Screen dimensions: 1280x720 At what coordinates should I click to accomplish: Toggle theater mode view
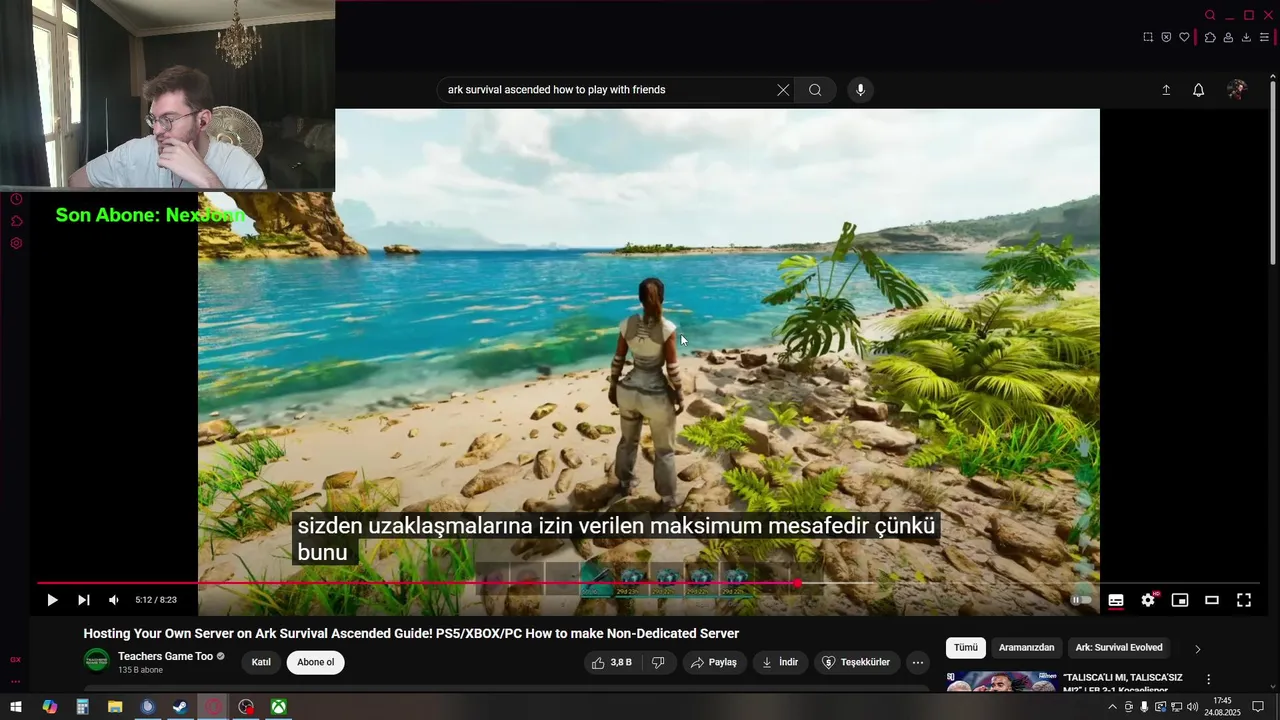pos(1212,600)
